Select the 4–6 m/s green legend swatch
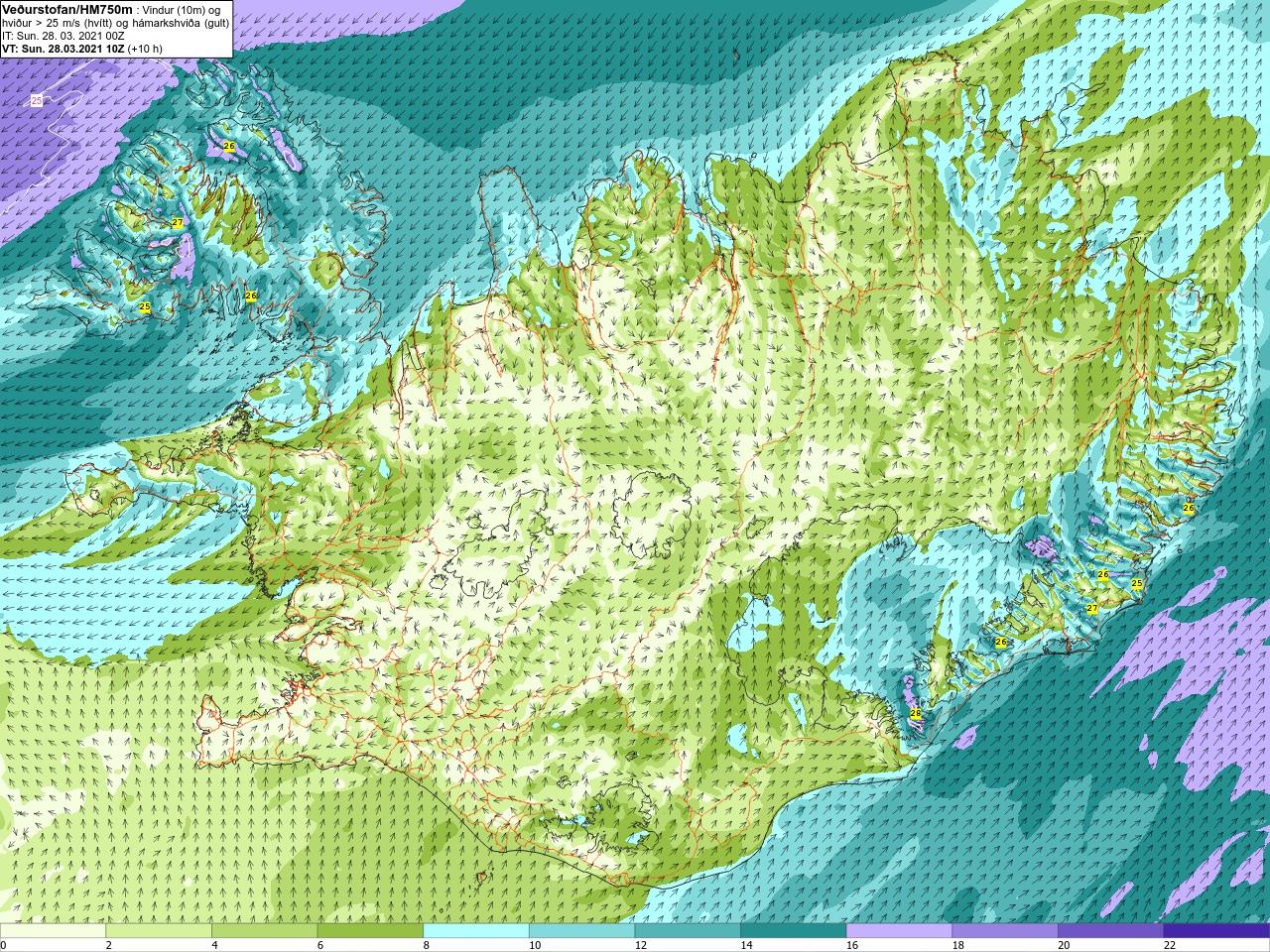Image resolution: width=1270 pixels, height=952 pixels. click(264, 931)
